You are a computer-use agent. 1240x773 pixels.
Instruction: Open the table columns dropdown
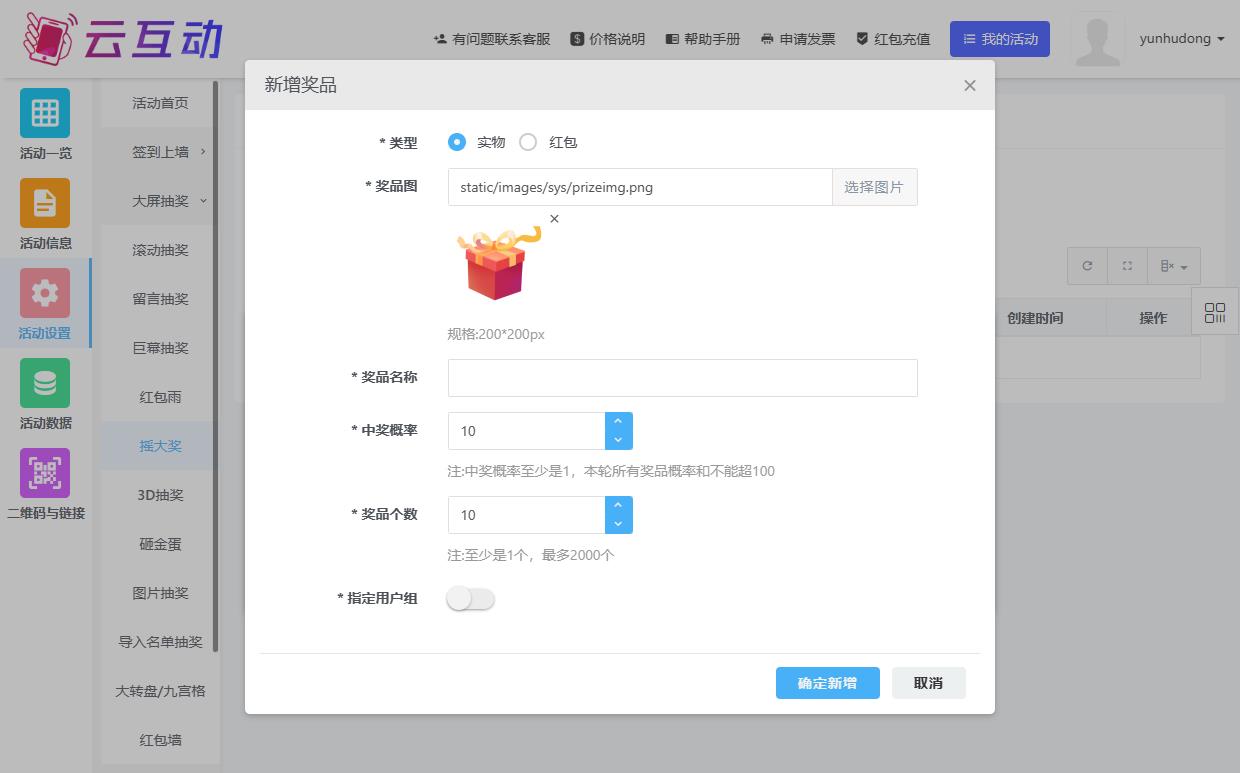1174,266
